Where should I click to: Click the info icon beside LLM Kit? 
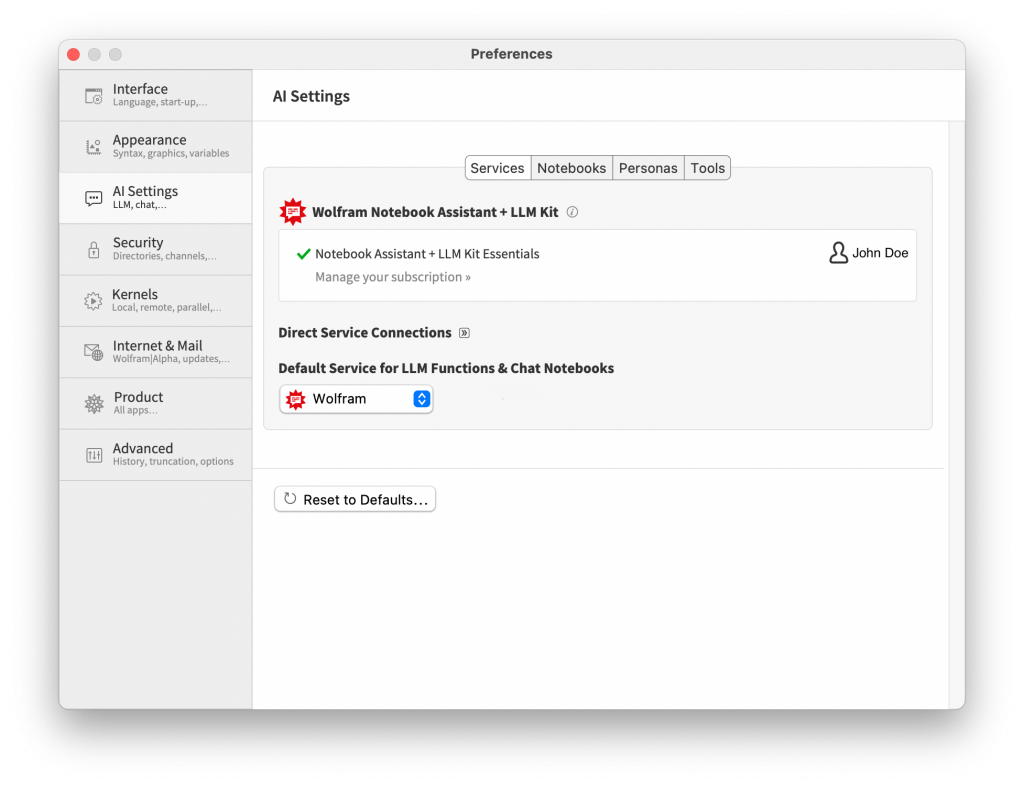(572, 212)
